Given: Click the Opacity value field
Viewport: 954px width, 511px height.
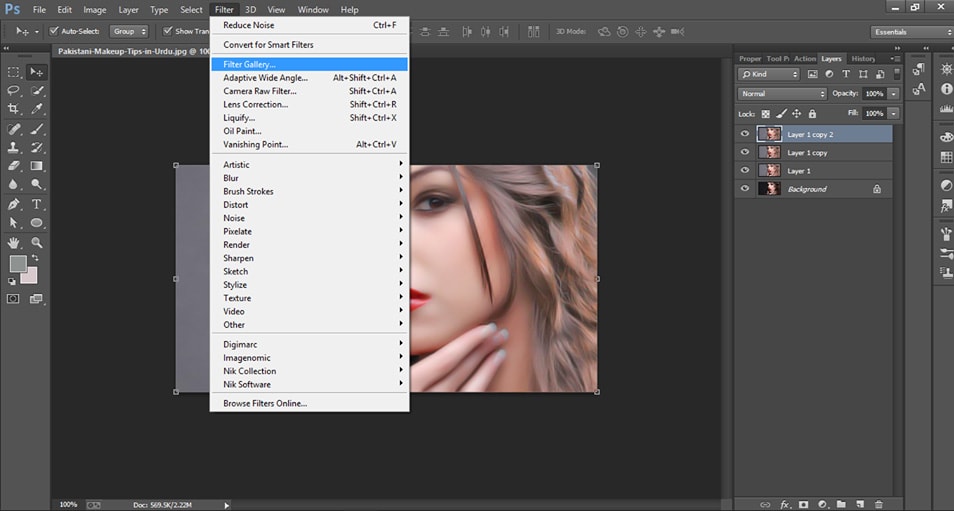Looking at the screenshot, I should click(873, 94).
